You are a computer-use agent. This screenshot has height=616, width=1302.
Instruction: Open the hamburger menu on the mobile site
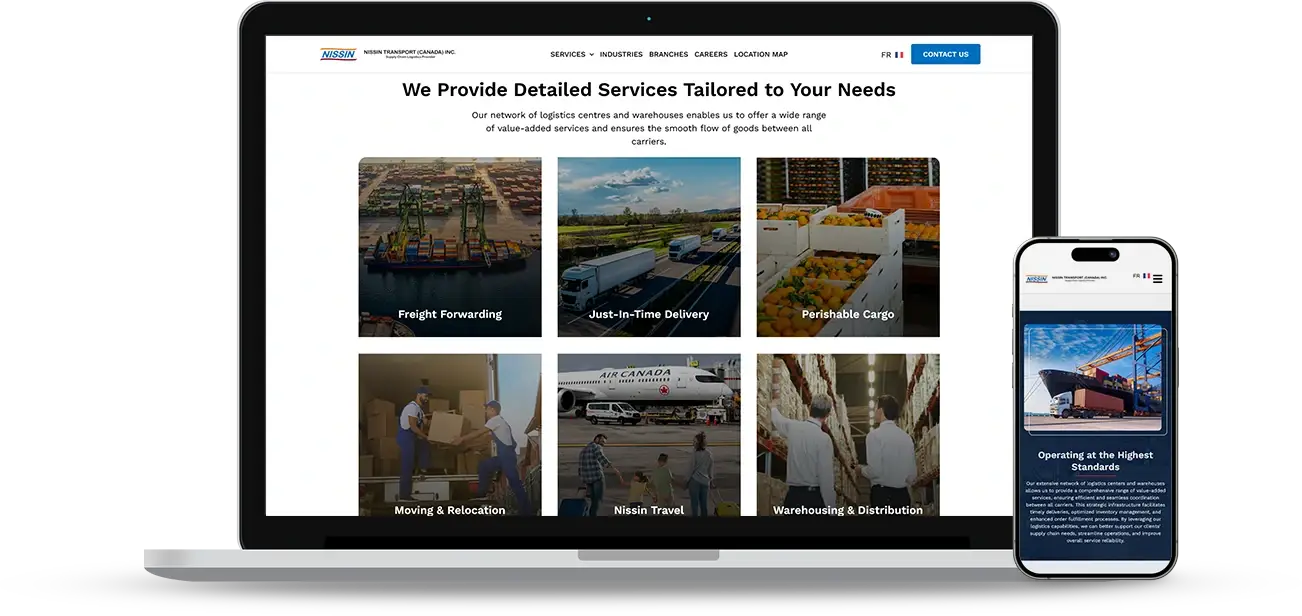pos(1158,278)
